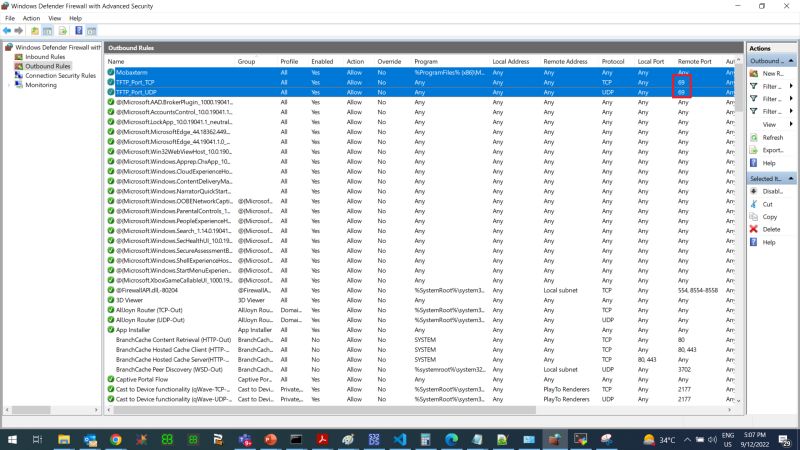
Task: Select AllJoyn Router (TCP-Out) rule
Action: pos(420,310)
